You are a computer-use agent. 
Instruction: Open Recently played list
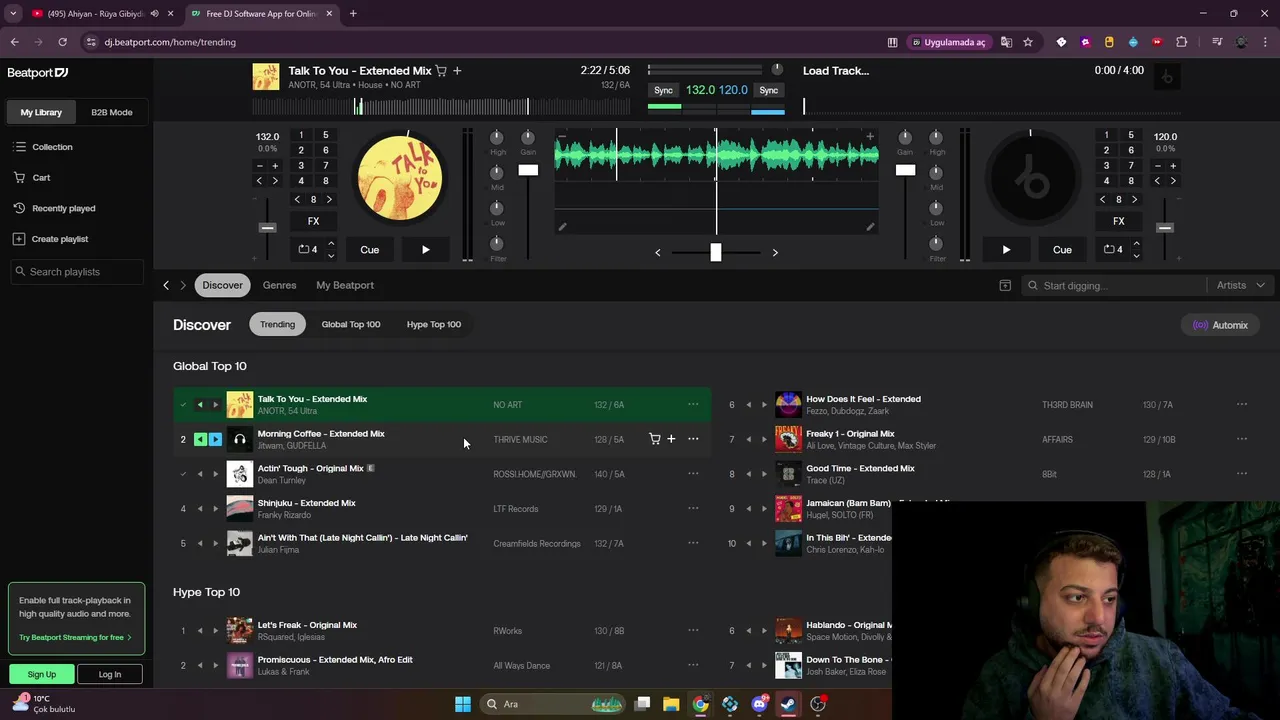(x=63, y=208)
